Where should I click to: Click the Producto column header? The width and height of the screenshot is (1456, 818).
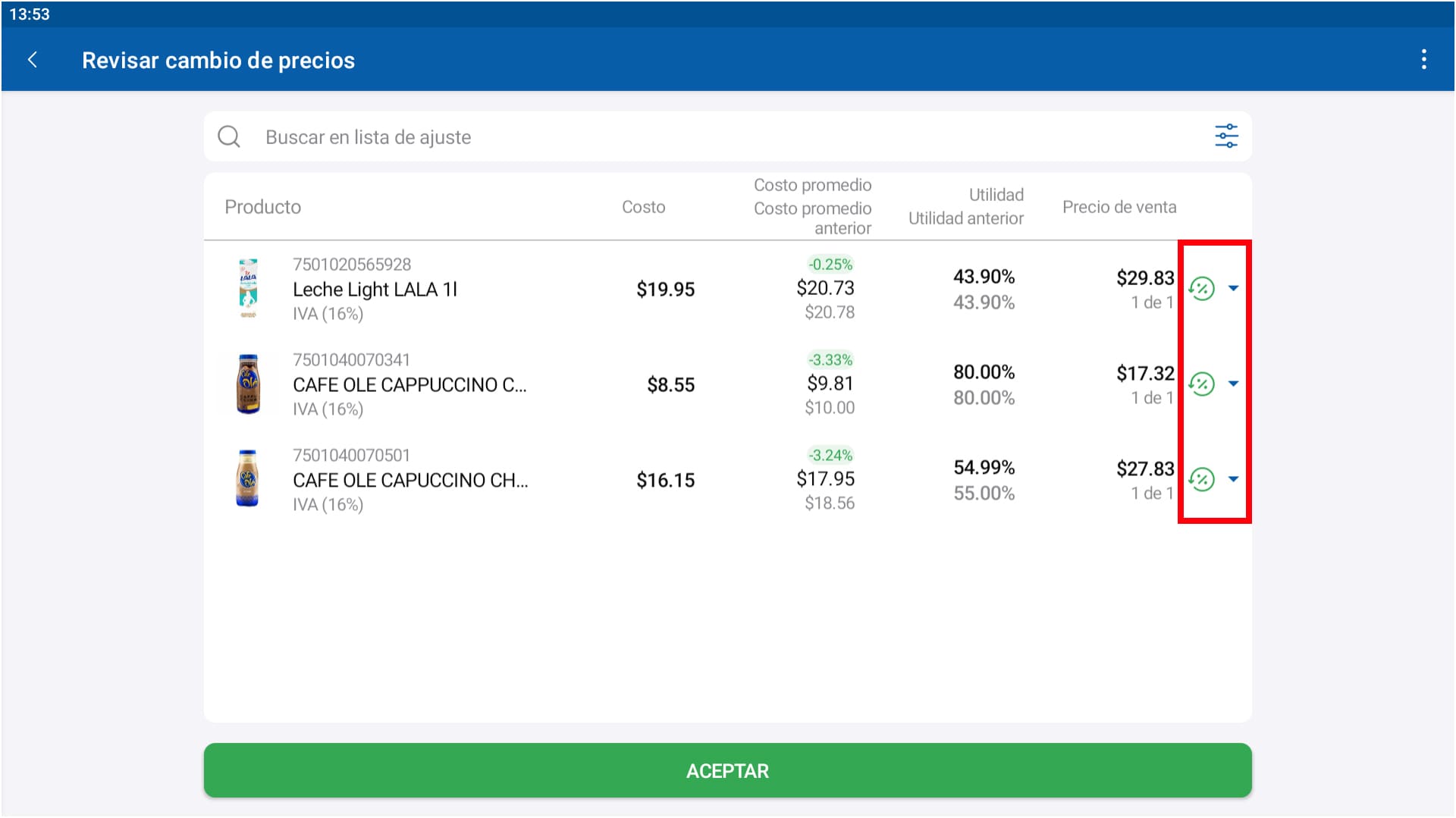[x=262, y=207]
